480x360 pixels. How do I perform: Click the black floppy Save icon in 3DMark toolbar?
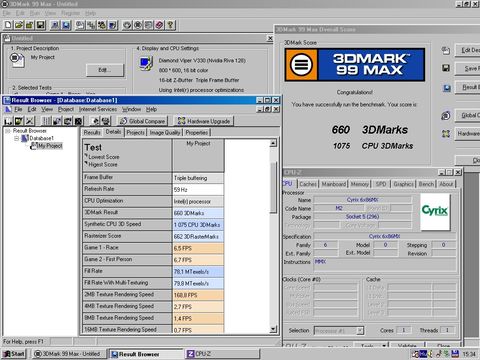pyautogui.click(x=41, y=25)
